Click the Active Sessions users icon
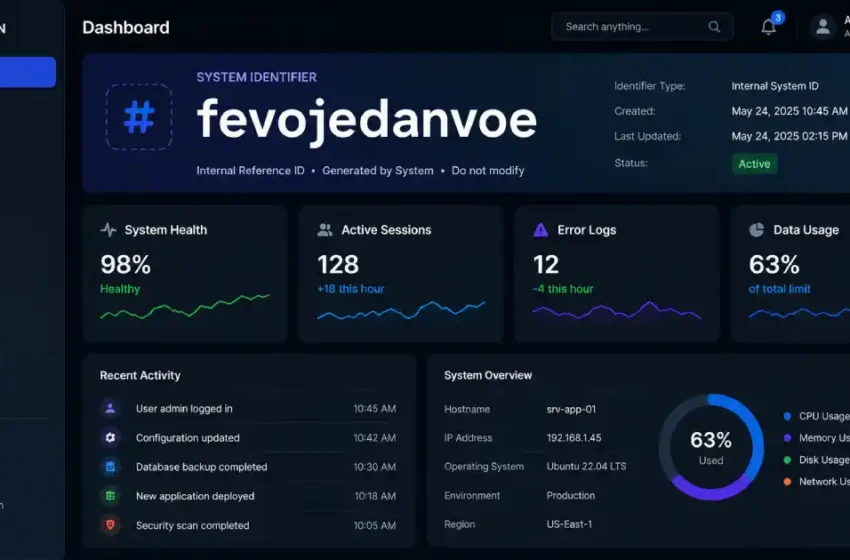850x560 pixels. [325, 230]
